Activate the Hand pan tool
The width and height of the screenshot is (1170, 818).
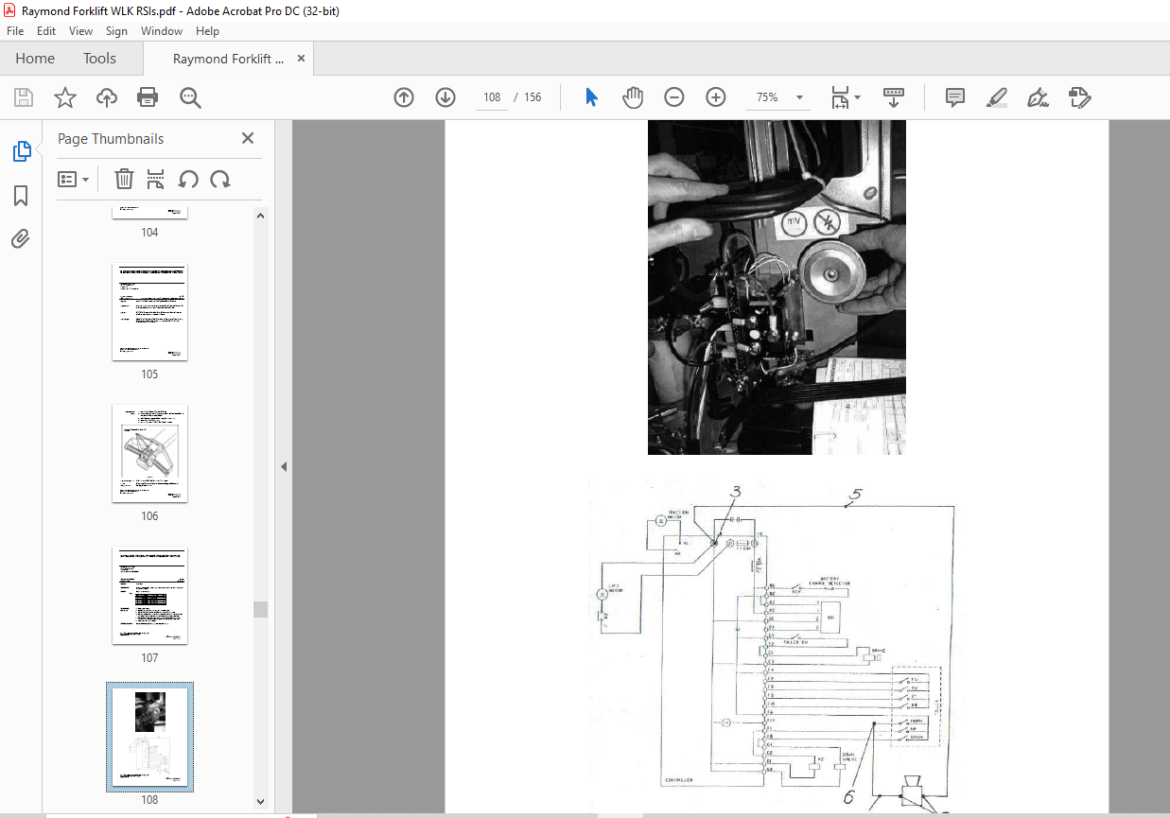click(633, 97)
